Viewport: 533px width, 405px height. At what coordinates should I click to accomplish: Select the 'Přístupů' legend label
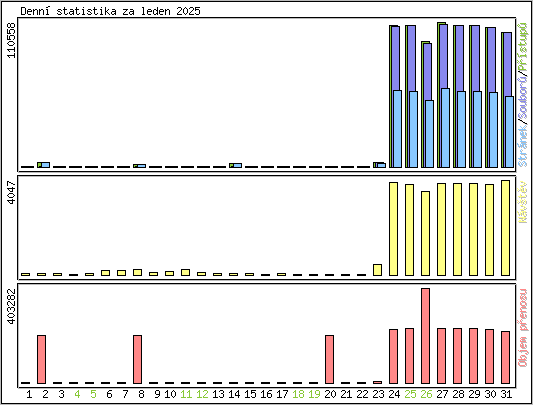[523, 47]
